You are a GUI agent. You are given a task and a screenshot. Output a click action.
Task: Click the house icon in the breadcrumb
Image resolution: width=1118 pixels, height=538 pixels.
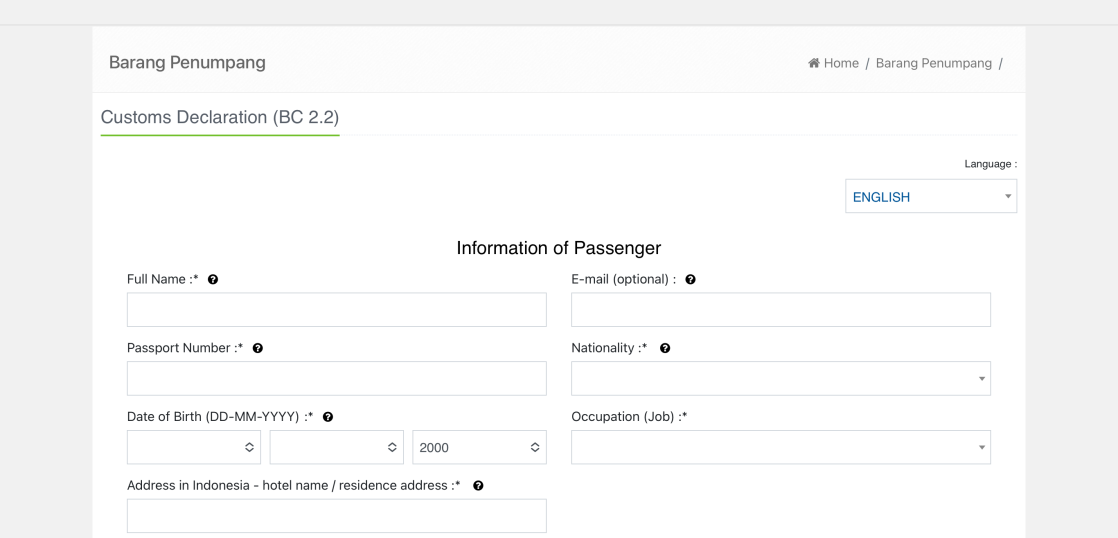814,63
